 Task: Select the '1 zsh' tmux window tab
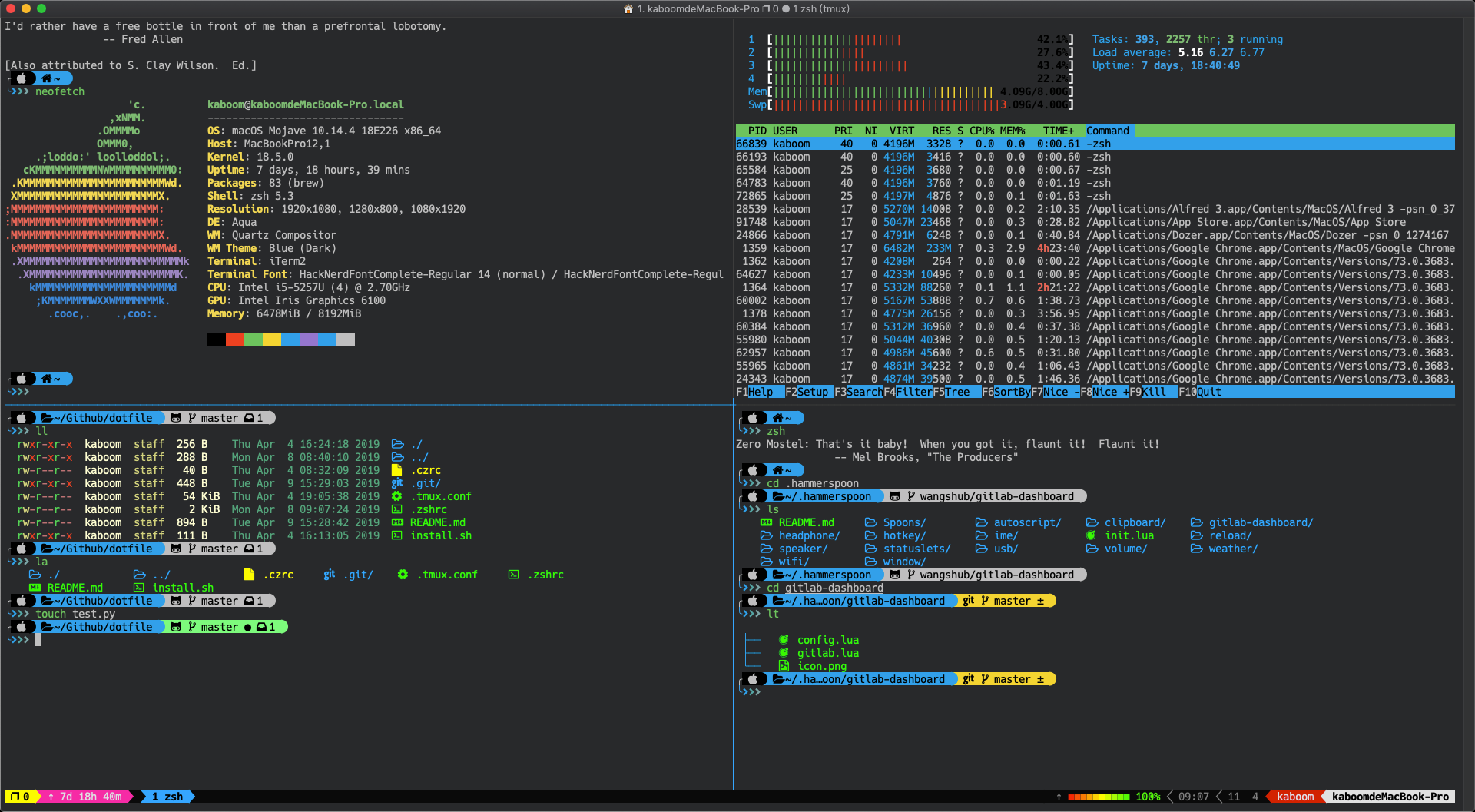(x=167, y=797)
